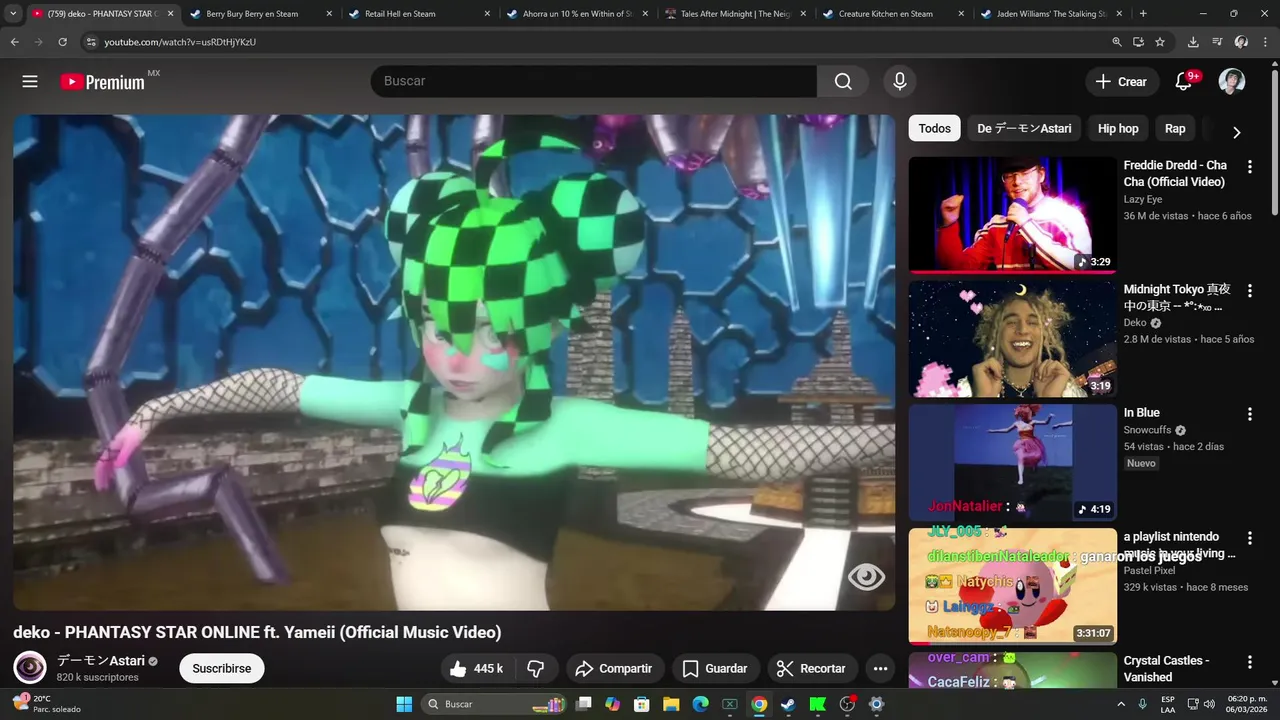Image resolution: width=1280 pixels, height=720 pixels.
Task: Dislike the video with thumbs down
Action: coord(536,668)
